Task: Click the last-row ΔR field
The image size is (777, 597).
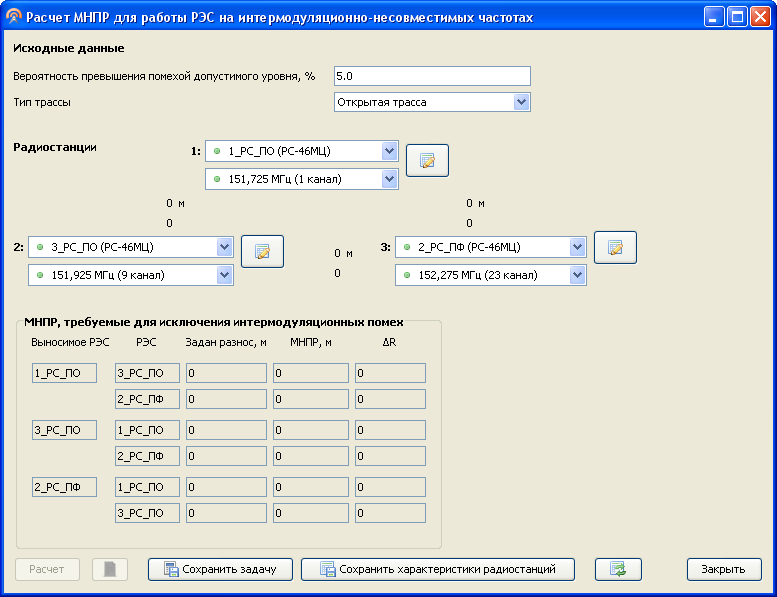Action: [390, 513]
